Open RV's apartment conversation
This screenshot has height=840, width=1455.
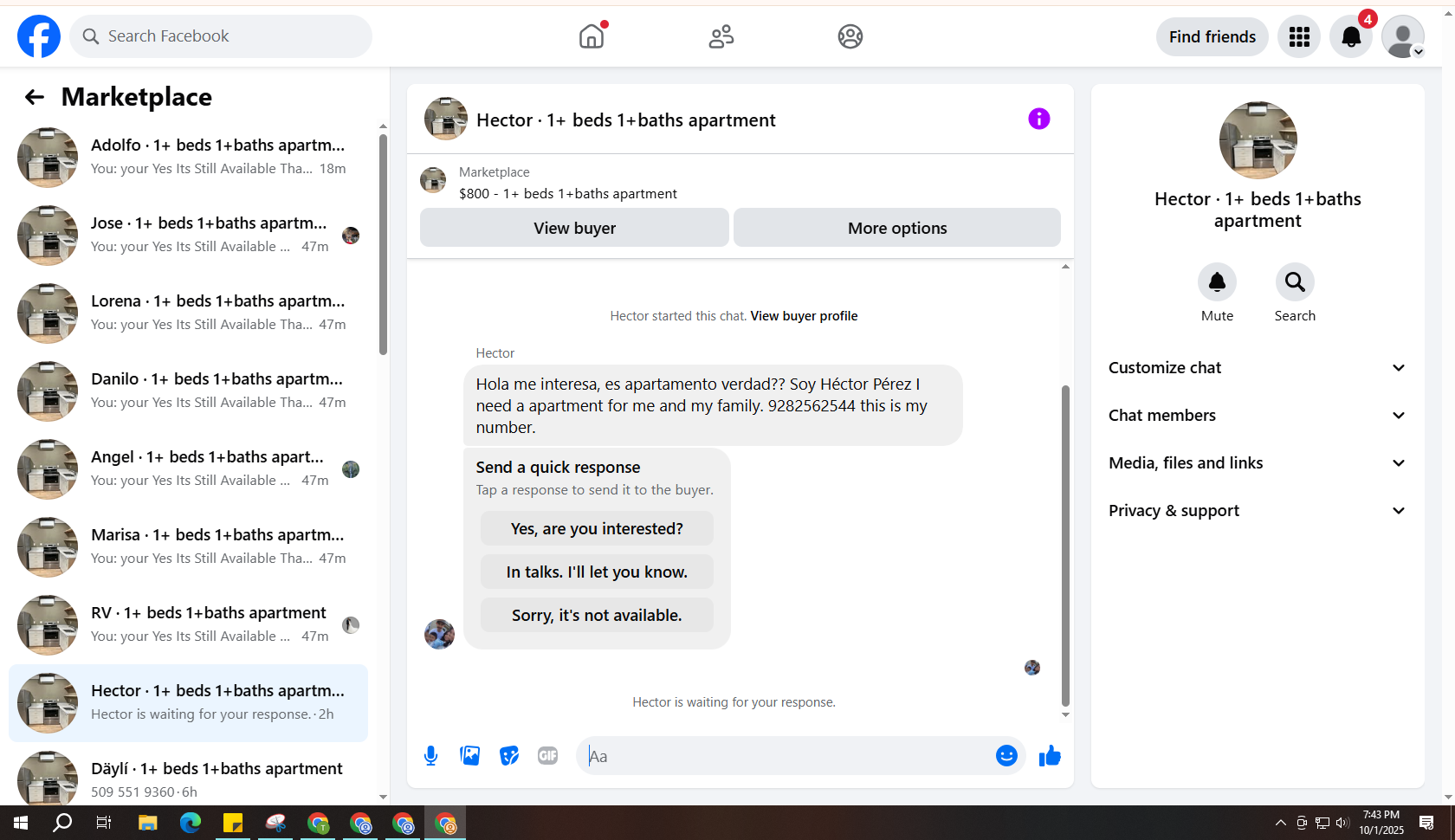click(x=188, y=625)
